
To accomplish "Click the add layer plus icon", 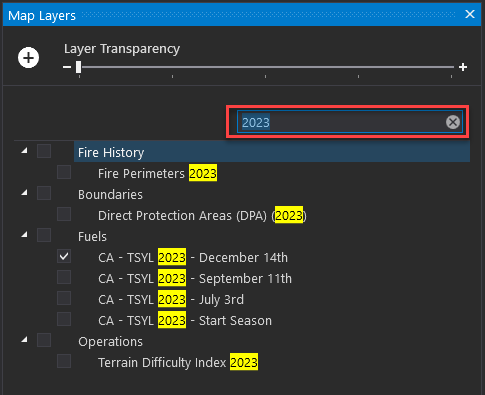I will (28, 58).
